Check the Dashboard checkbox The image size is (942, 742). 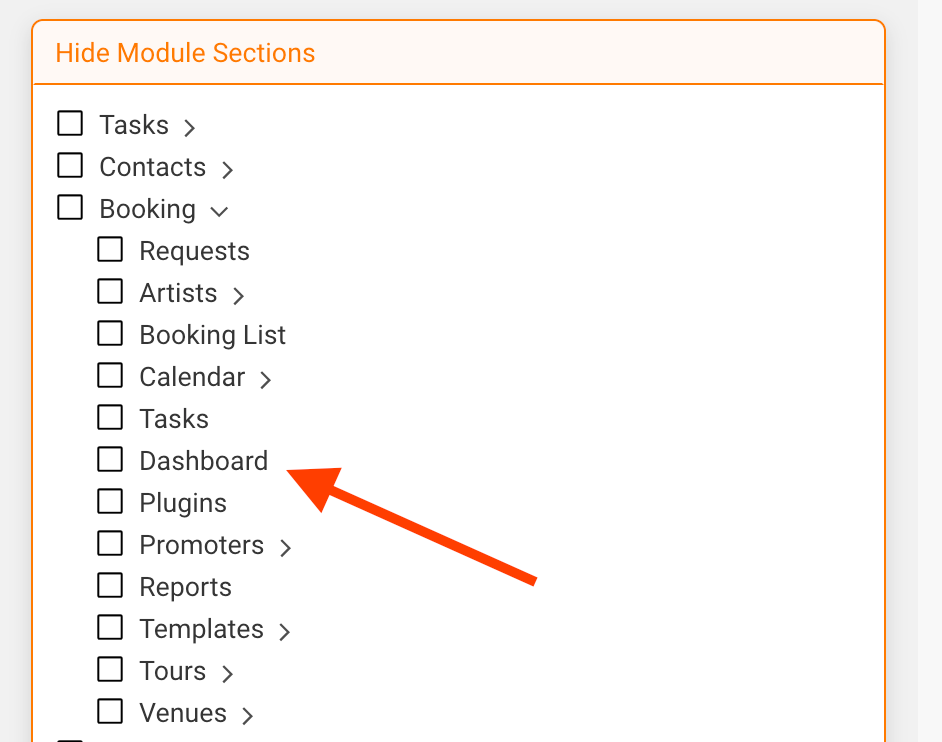110,460
